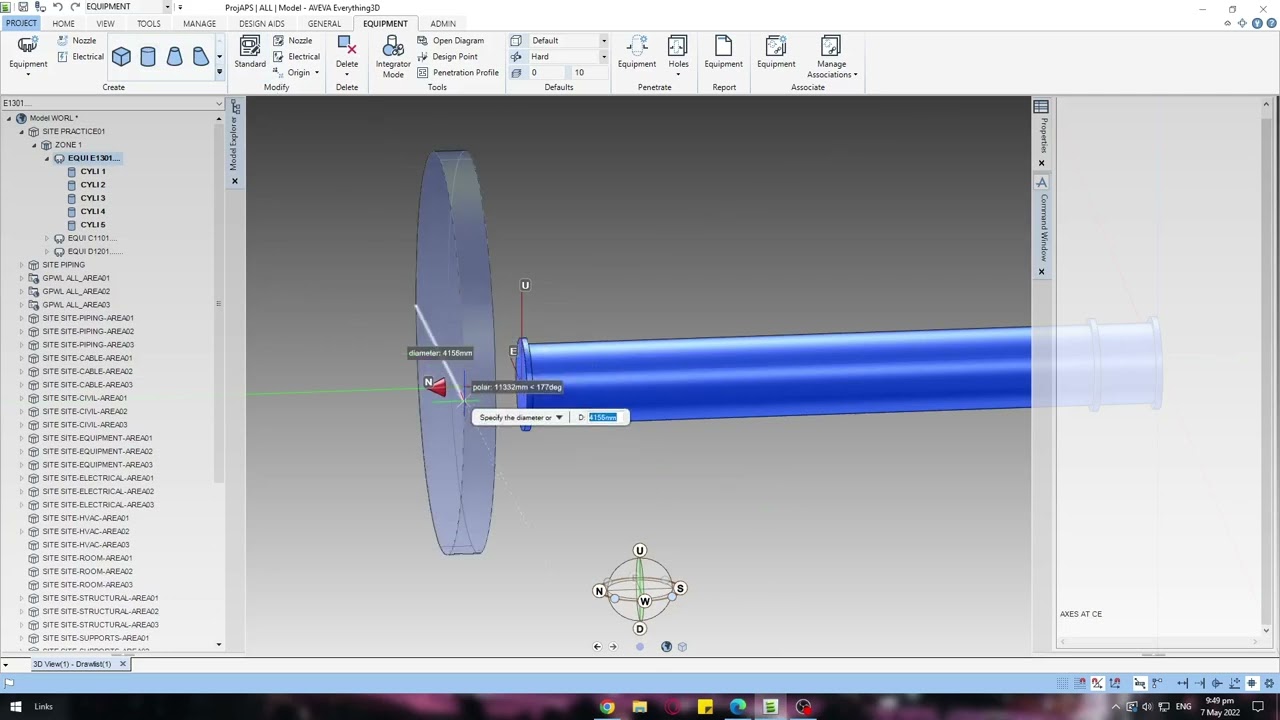This screenshot has width=1280, height=720.
Task: Select the Snout primitive shape
Action: [x=200, y=57]
